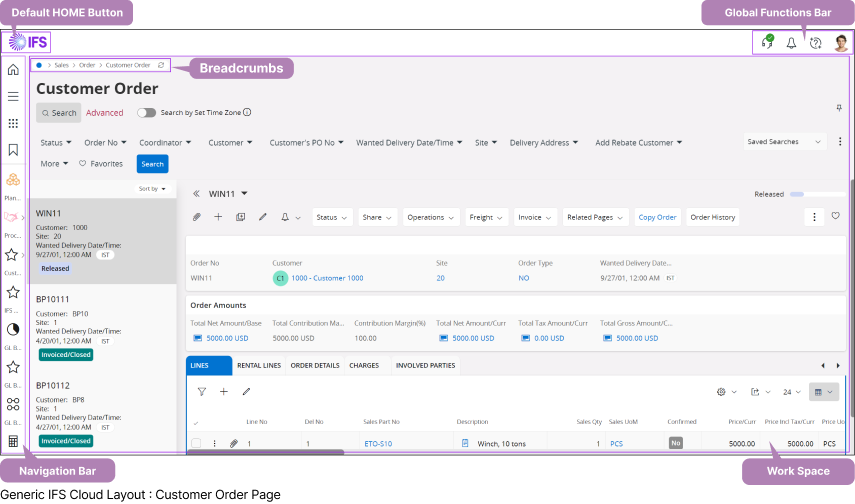Click the Home icon in navigation bar

point(13,70)
